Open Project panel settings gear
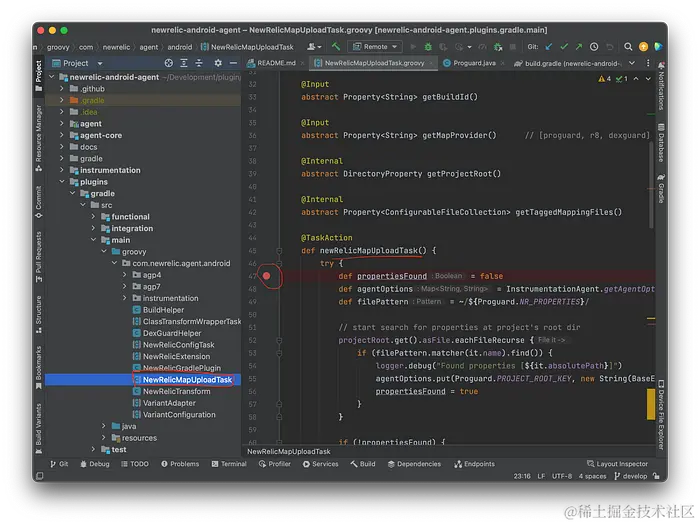Viewport: 700px width, 525px height. click(x=218, y=63)
